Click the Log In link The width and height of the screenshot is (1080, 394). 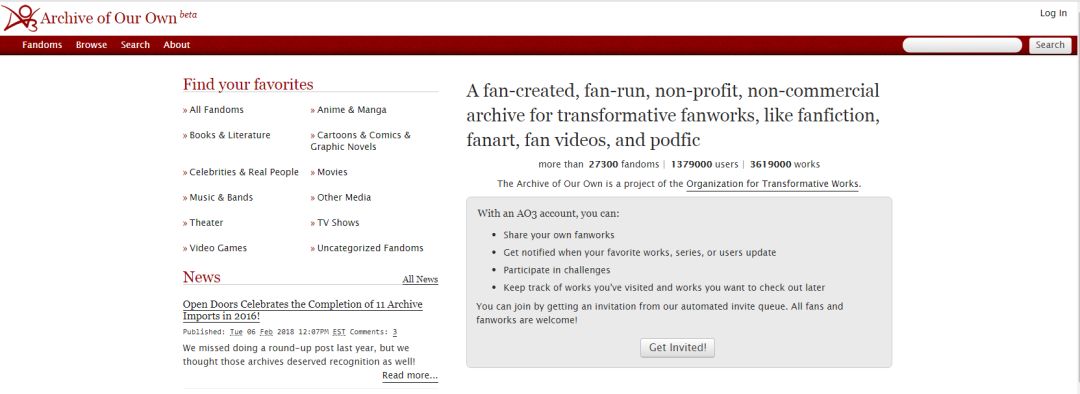coord(1053,13)
